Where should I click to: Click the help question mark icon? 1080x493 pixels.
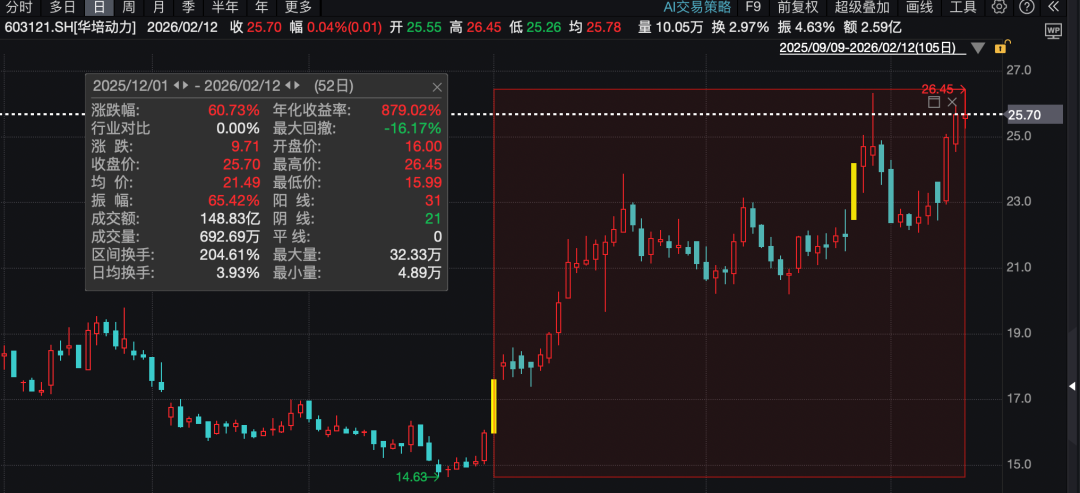[1024, 7]
